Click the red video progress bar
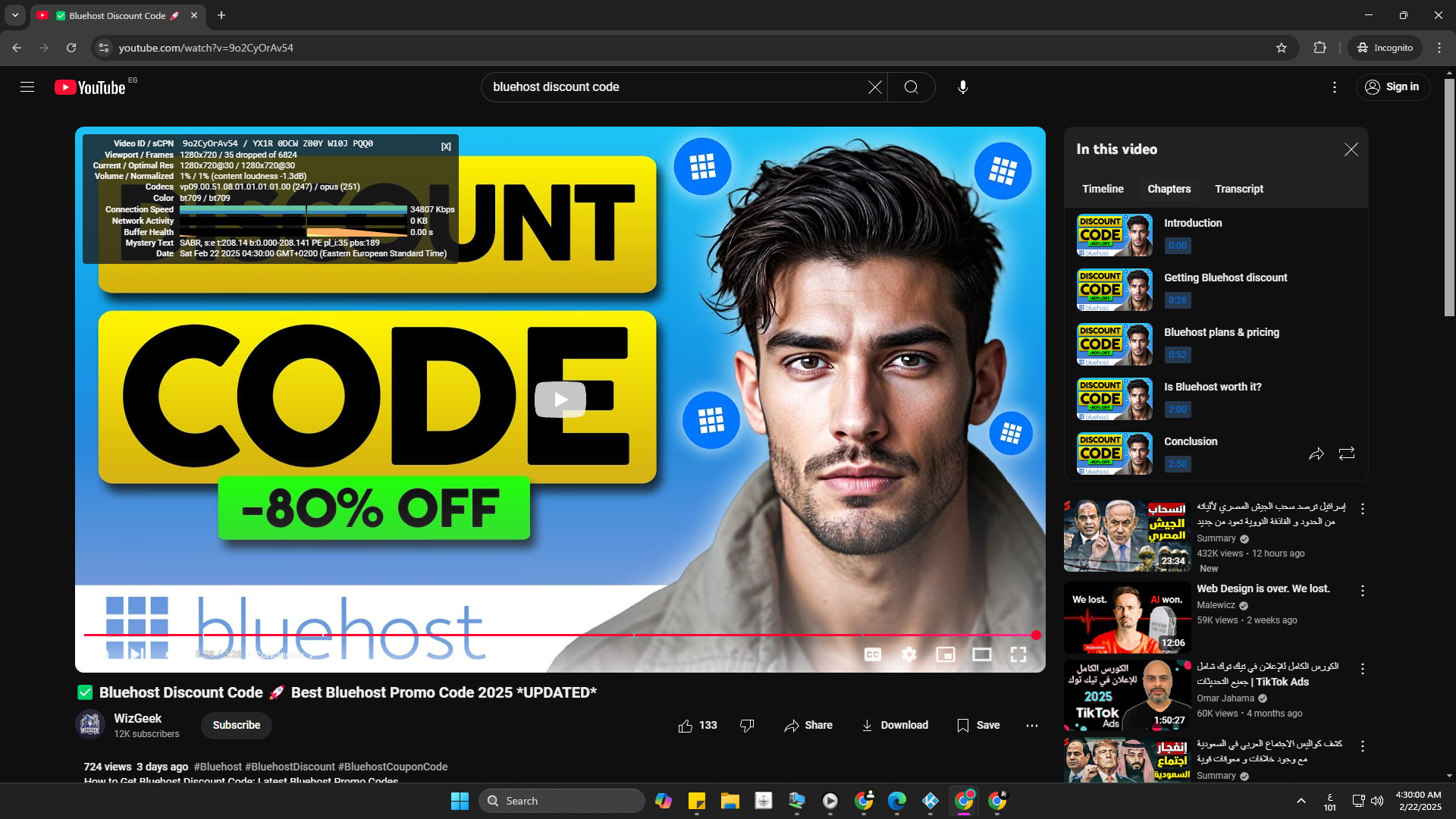 [531, 635]
